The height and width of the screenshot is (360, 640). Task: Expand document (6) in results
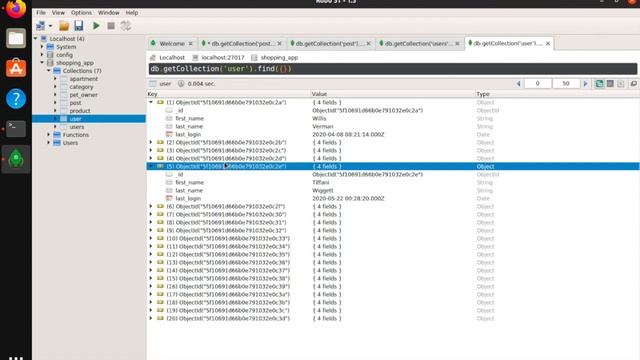[151, 206]
